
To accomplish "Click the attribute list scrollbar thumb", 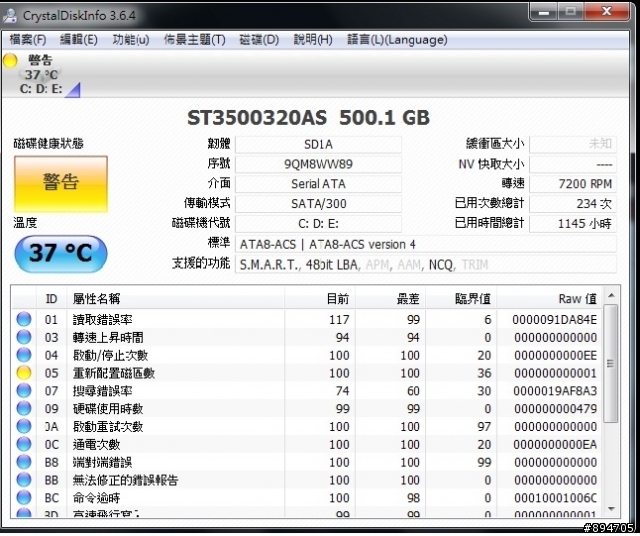I will 611,363.
